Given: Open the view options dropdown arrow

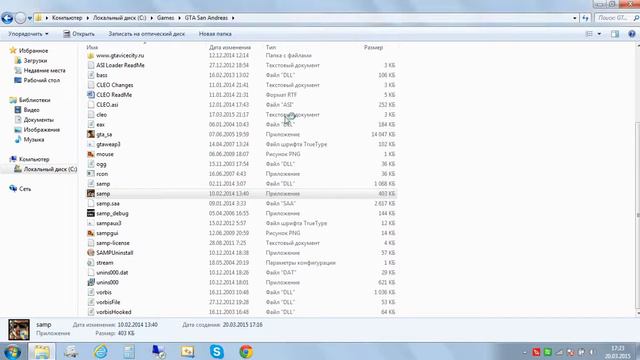Looking at the screenshot, I should pyautogui.click(x=599, y=34).
